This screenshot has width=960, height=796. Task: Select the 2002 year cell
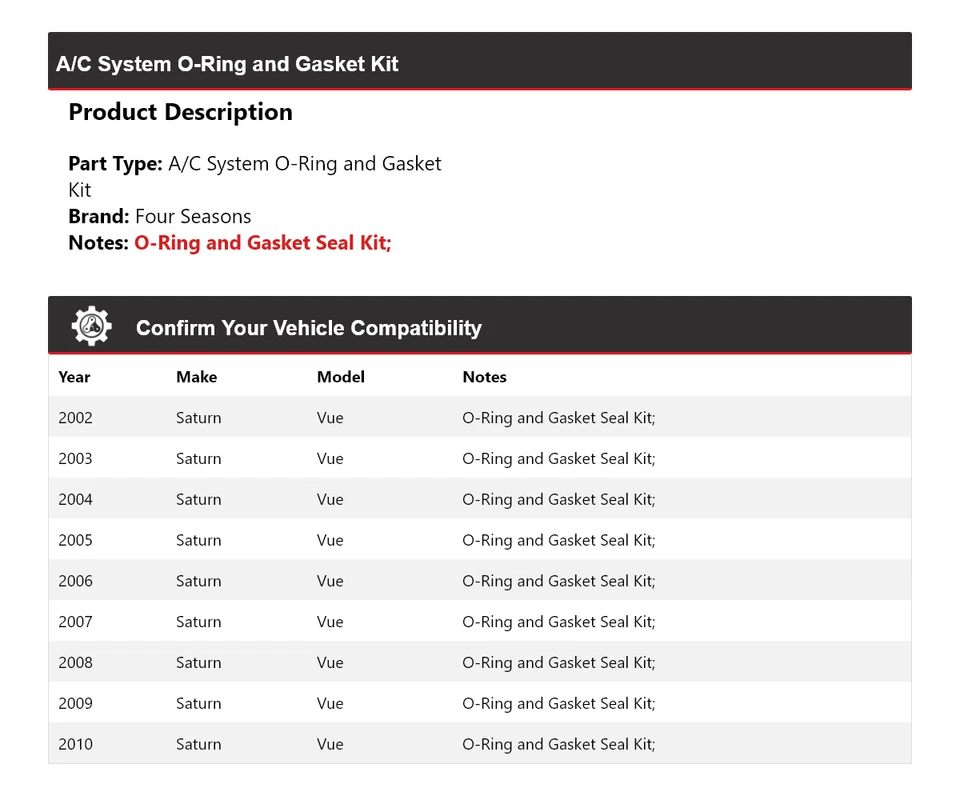pos(75,418)
